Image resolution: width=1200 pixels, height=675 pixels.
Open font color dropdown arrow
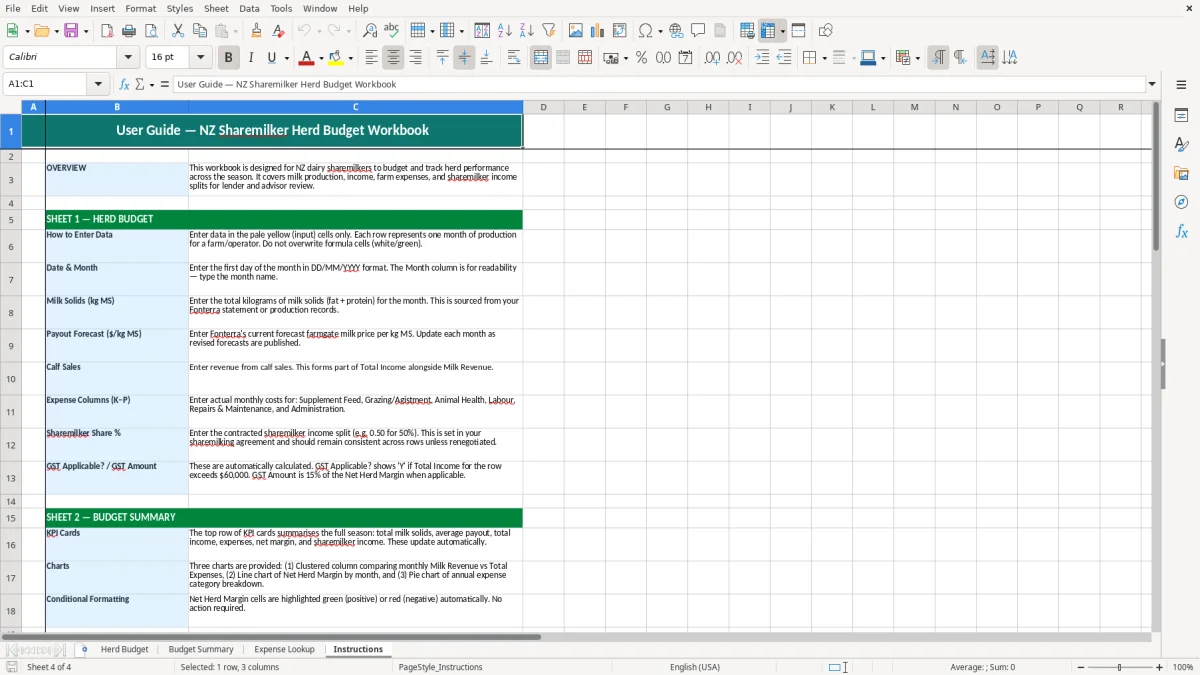(x=321, y=58)
